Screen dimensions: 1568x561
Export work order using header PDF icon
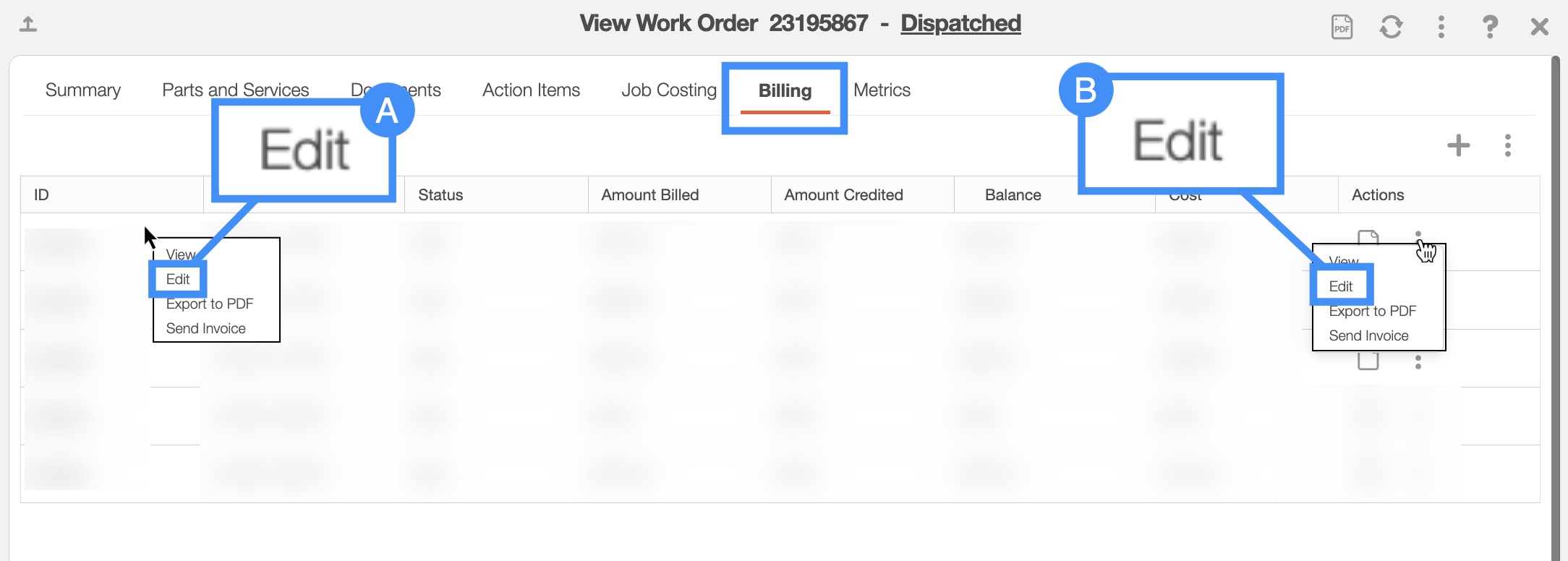click(x=1342, y=27)
